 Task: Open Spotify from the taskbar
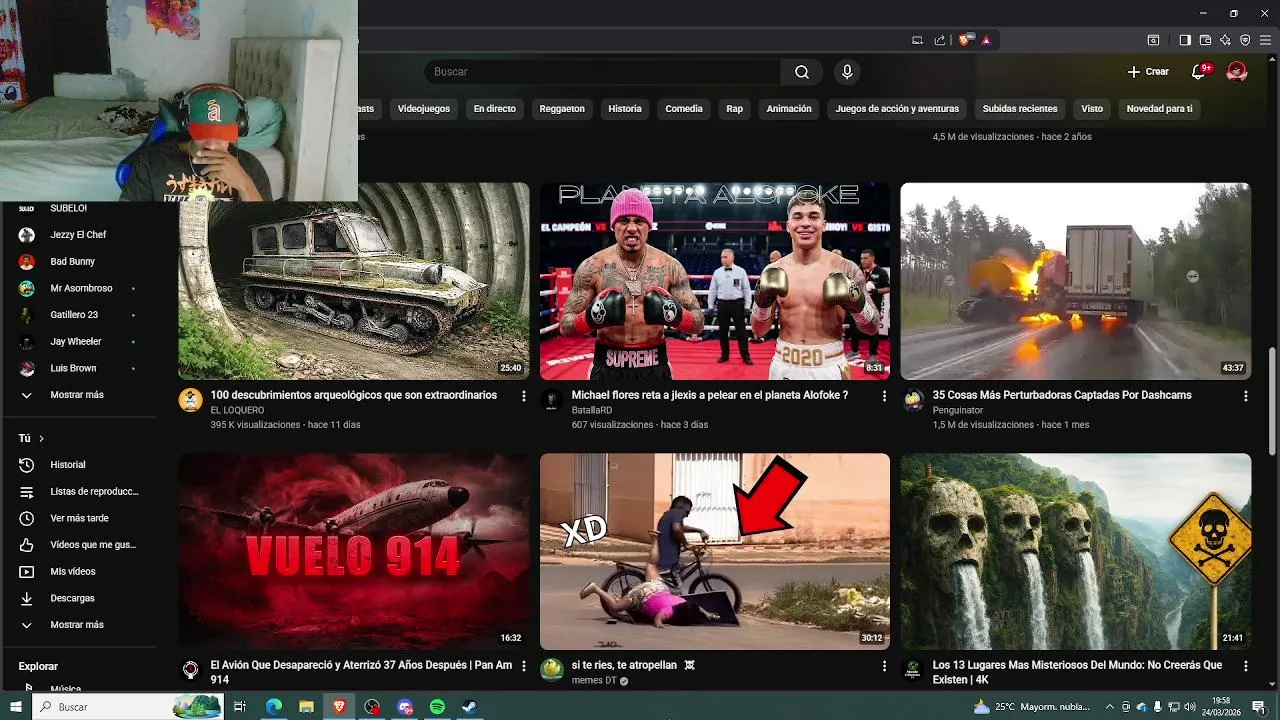(x=437, y=707)
